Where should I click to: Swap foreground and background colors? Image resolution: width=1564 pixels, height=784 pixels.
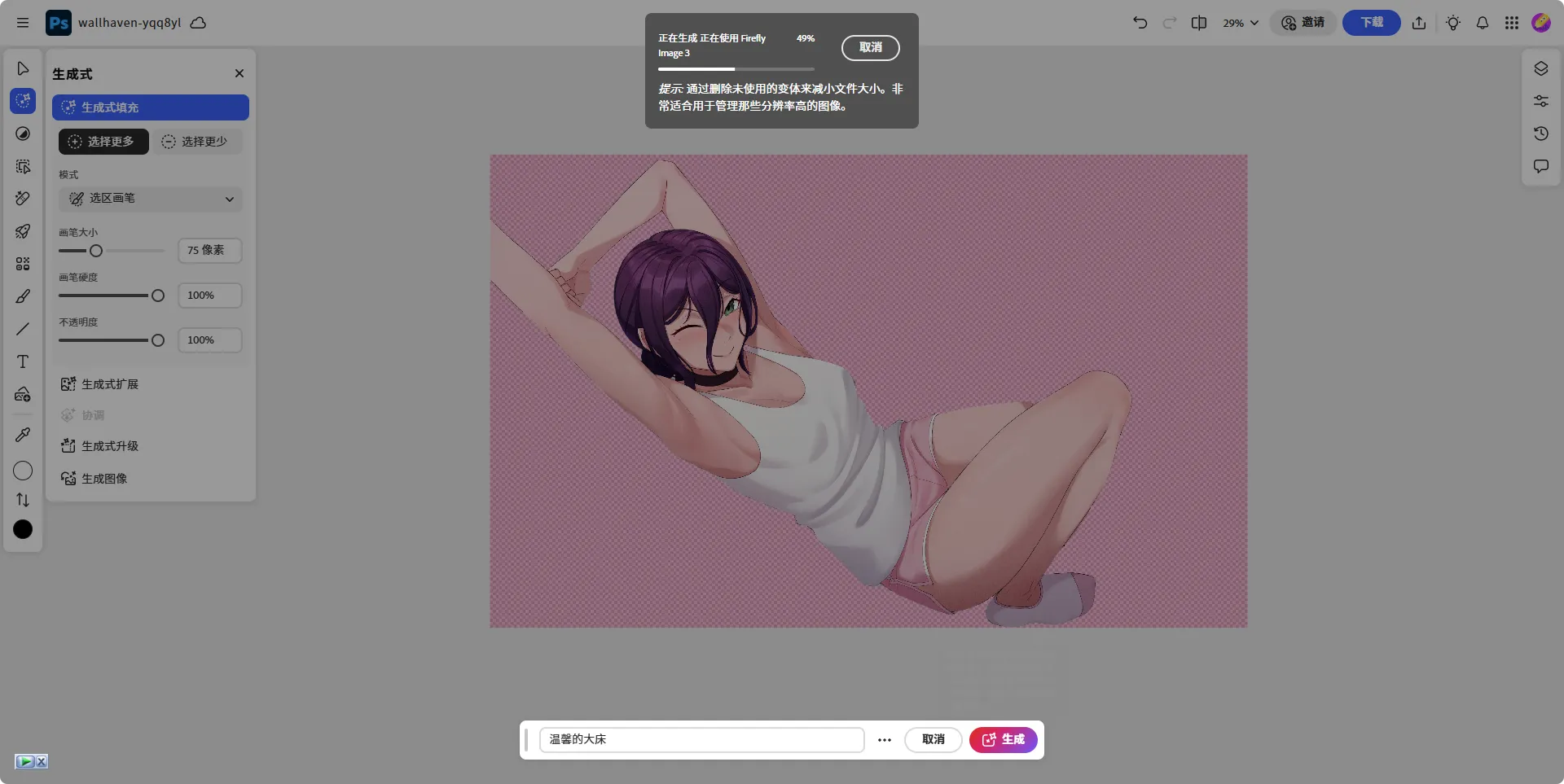pyautogui.click(x=23, y=500)
